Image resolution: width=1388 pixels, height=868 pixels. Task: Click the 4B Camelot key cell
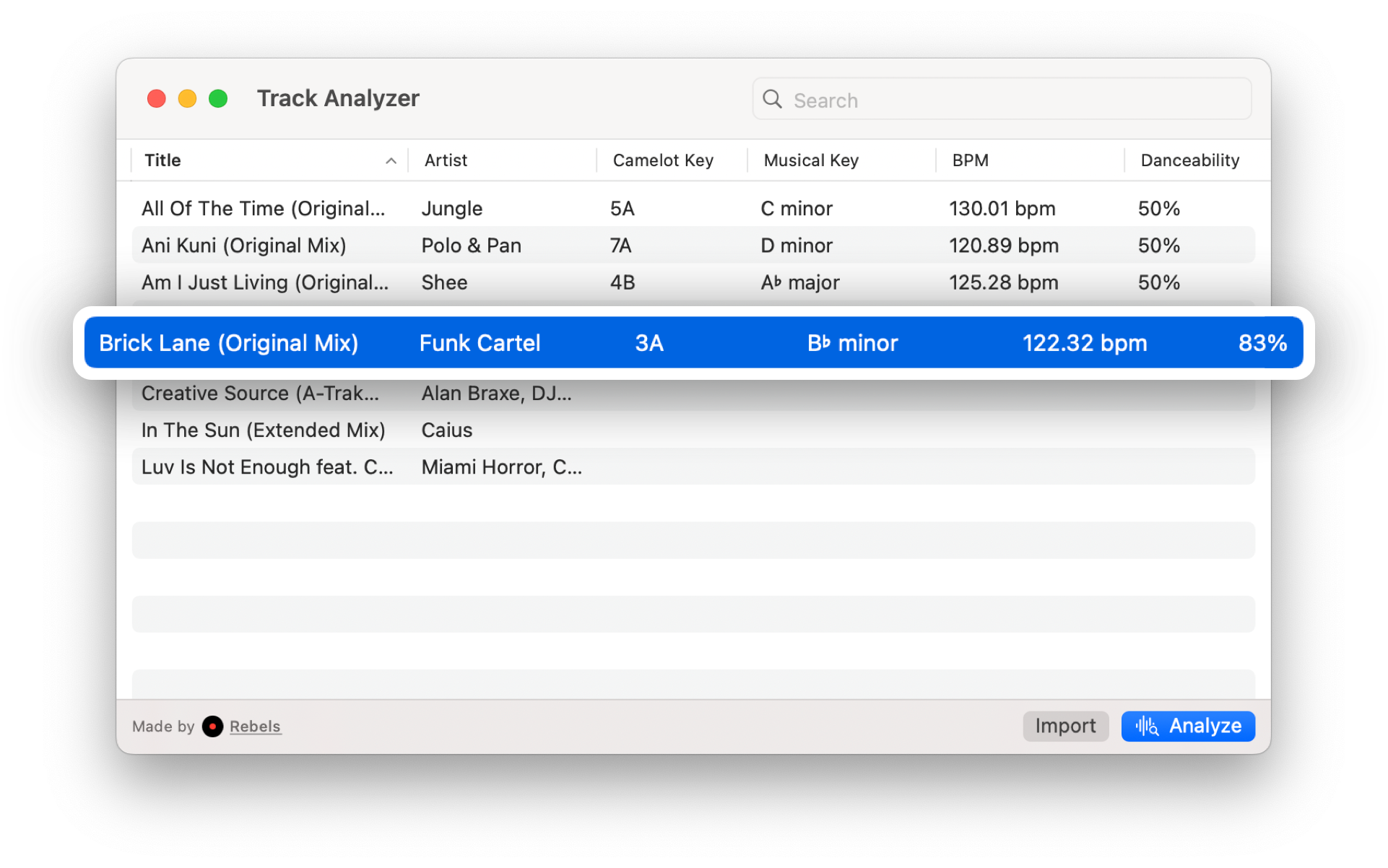[623, 282]
